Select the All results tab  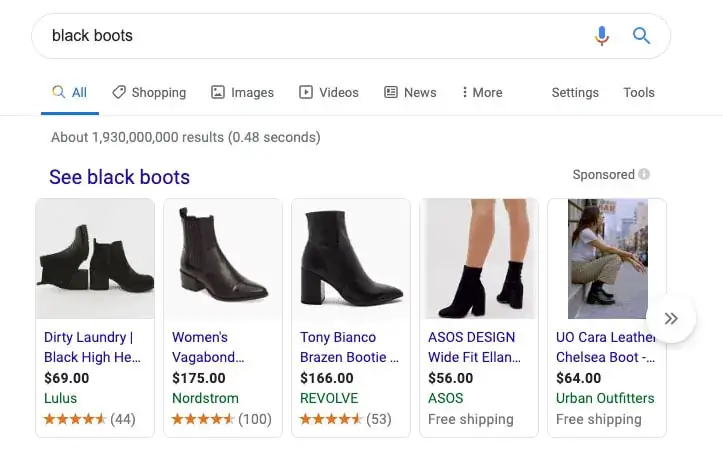pyautogui.click(x=70, y=92)
